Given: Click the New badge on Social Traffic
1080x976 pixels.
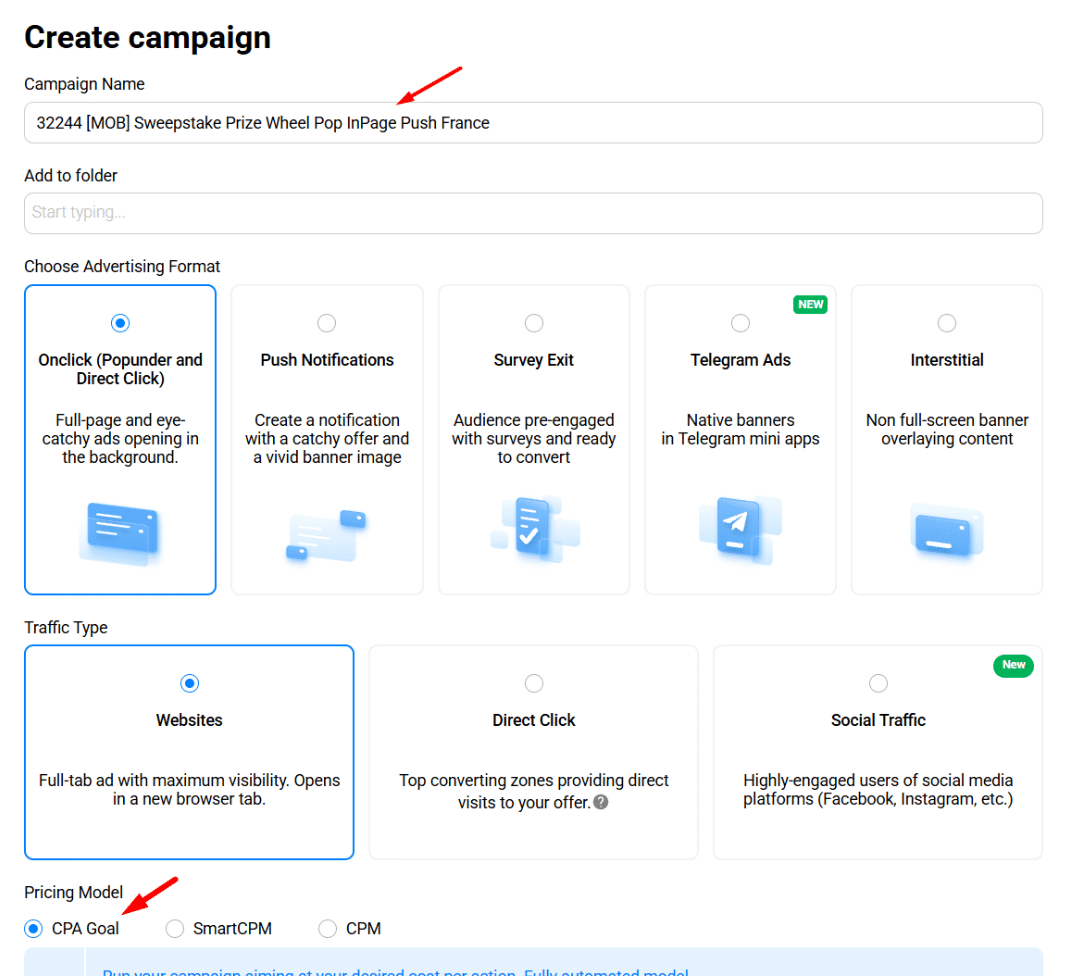Looking at the screenshot, I should coord(1013,665).
